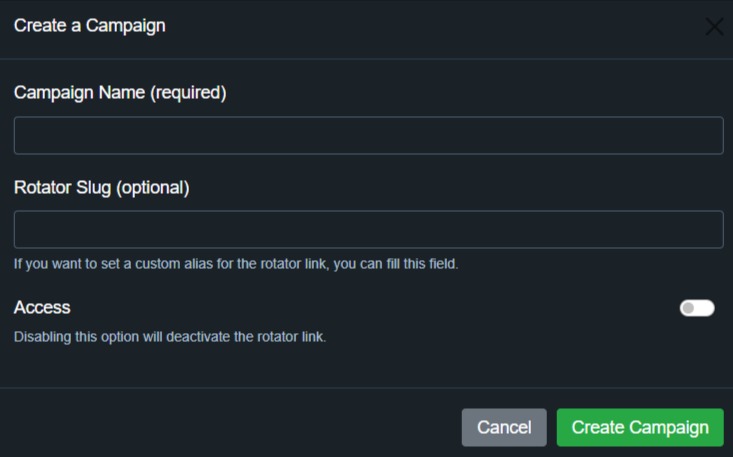Click inside the Campaign Name field
The width and height of the screenshot is (733, 457).
[368, 136]
